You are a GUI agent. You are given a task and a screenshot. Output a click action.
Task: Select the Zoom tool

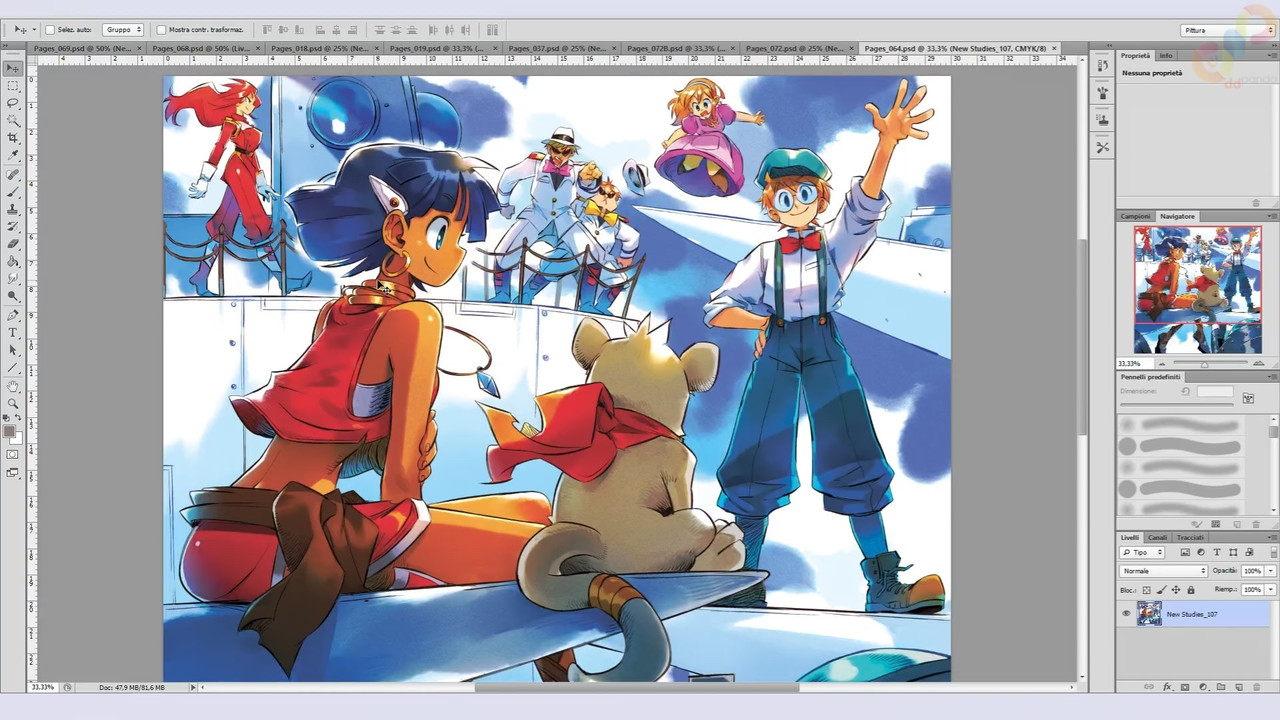[13, 403]
